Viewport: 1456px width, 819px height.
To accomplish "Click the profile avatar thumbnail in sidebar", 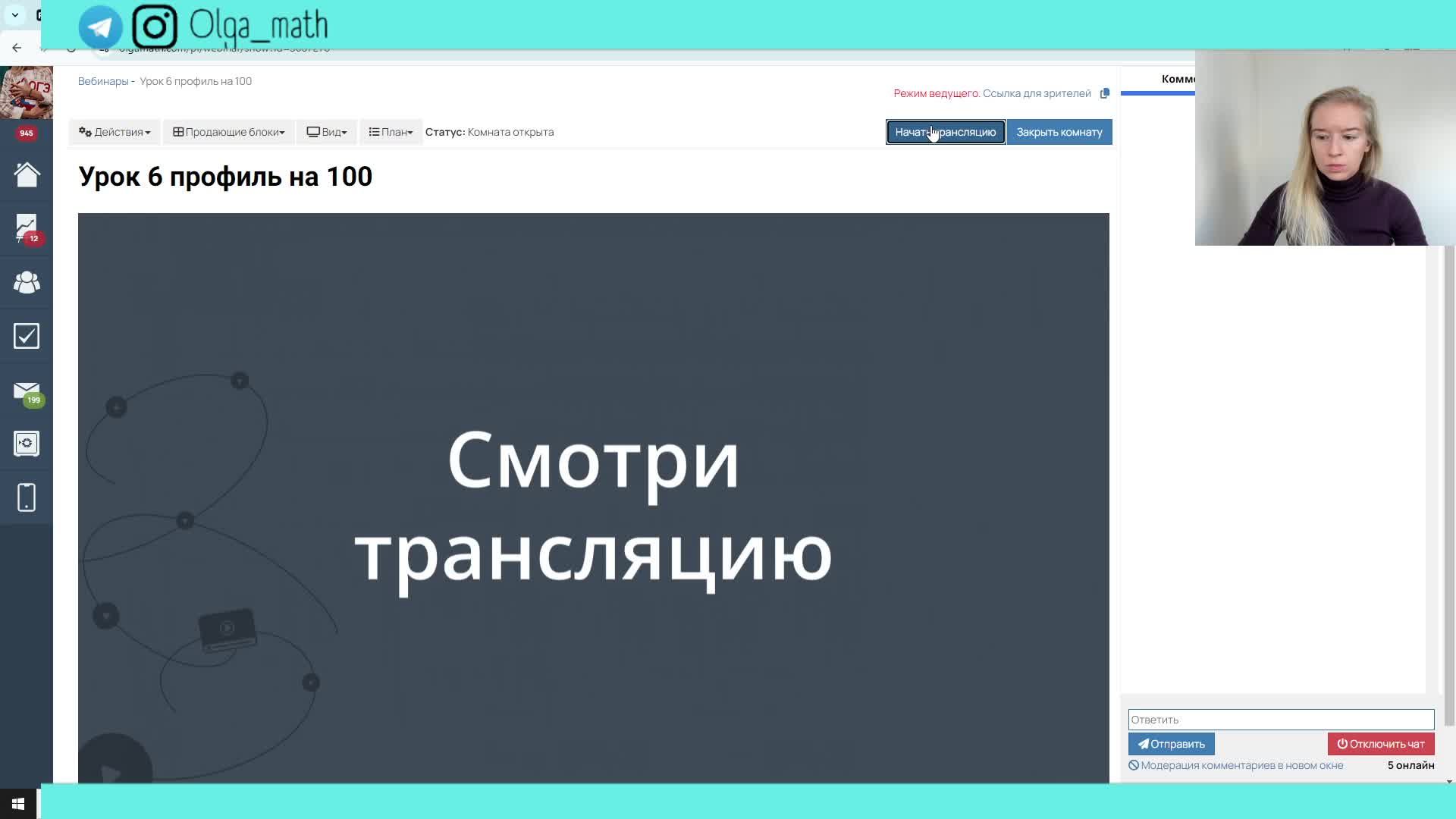I will point(27,92).
